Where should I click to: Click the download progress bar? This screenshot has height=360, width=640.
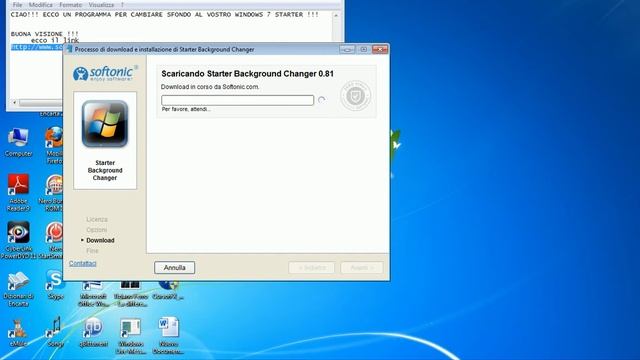(x=238, y=100)
